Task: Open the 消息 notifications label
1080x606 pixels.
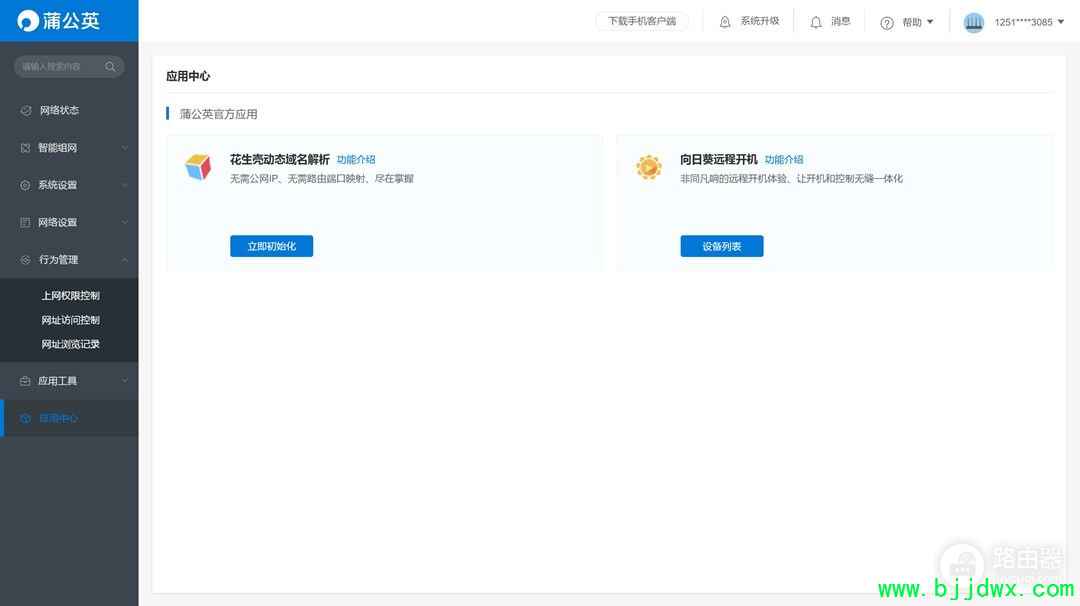Action: pyautogui.click(x=840, y=21)
